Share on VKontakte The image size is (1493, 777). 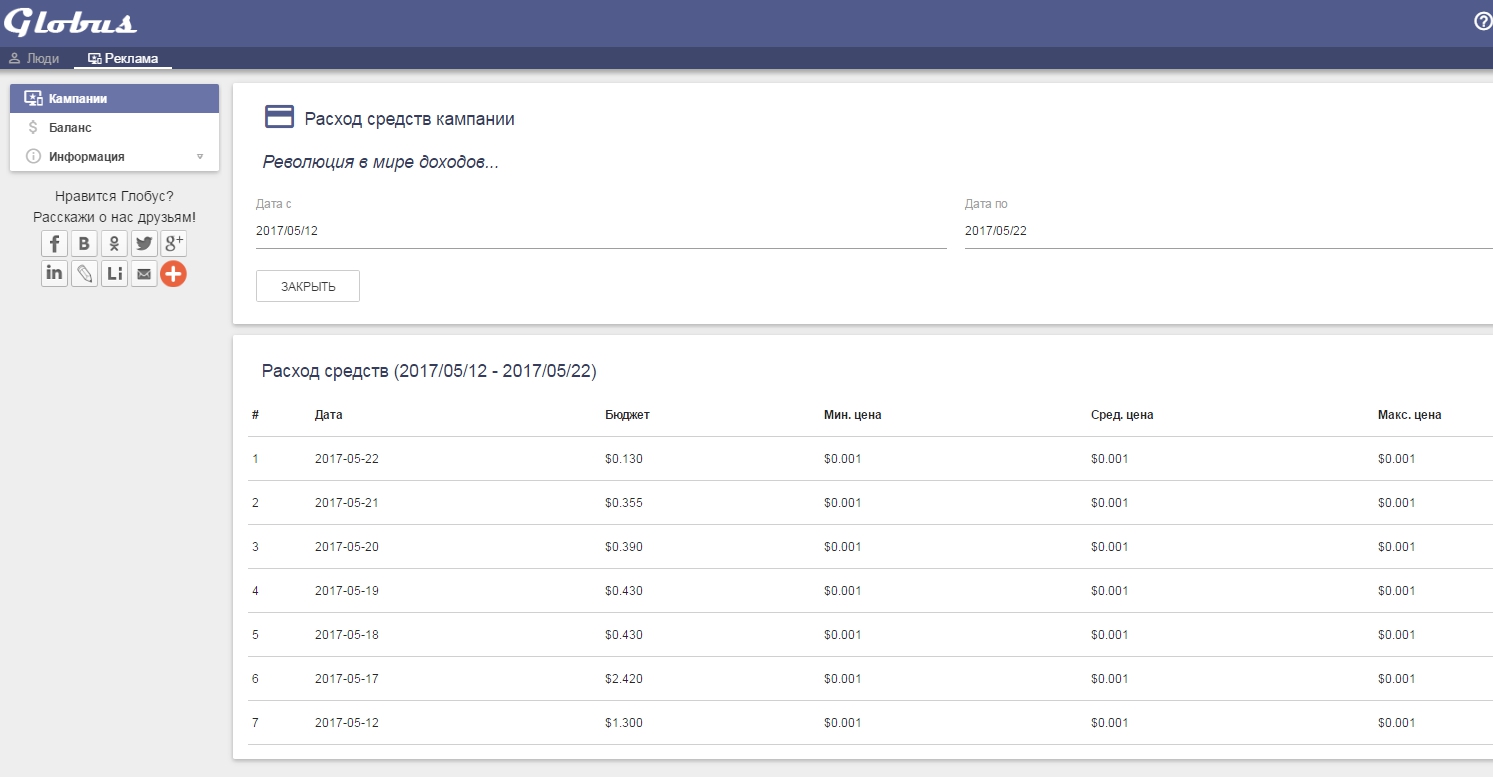coord(85,244)
